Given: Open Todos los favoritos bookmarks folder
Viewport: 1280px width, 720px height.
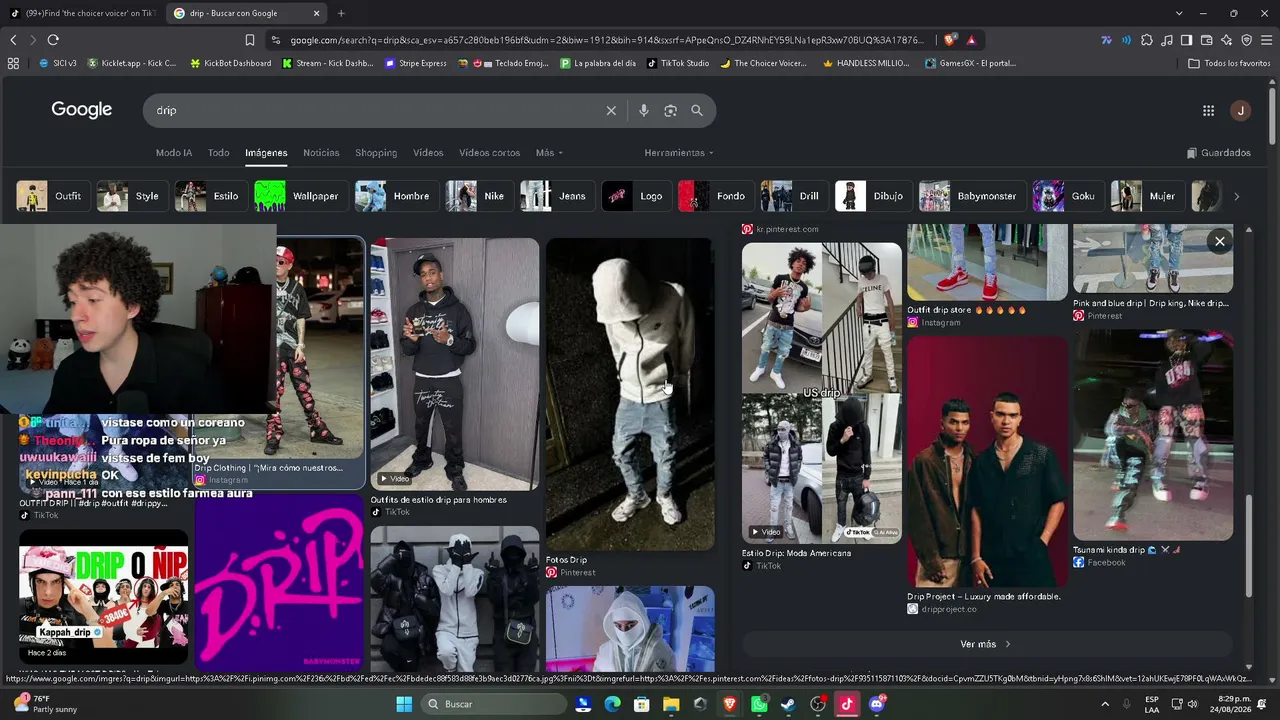Looking at the screenshot, I should click(1229, 63).
